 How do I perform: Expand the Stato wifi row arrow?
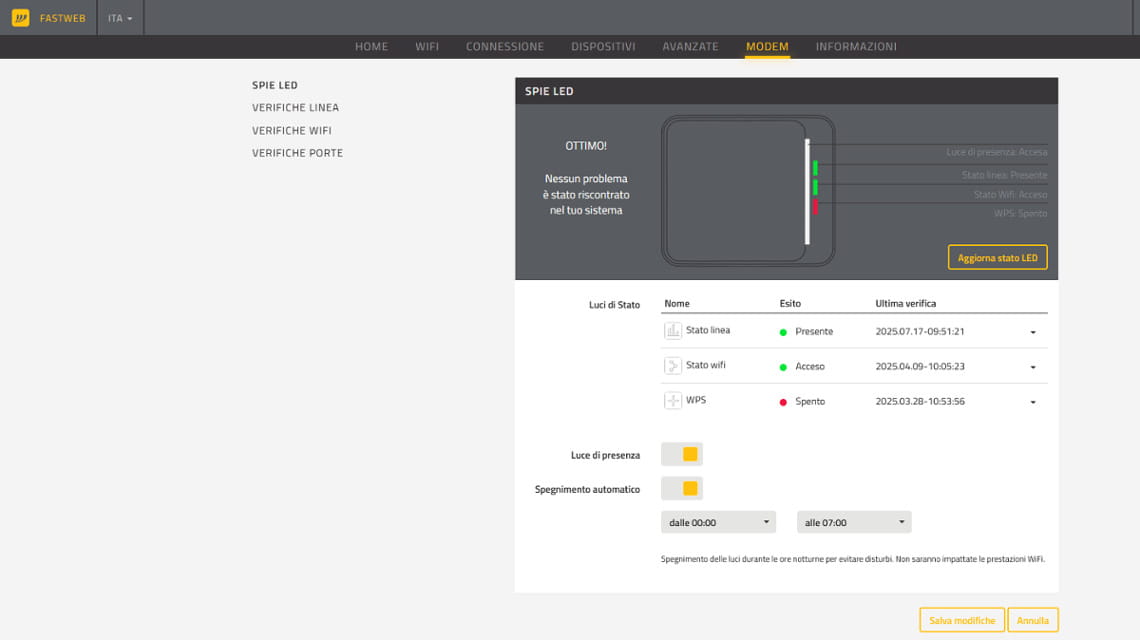coord(1032,367)
